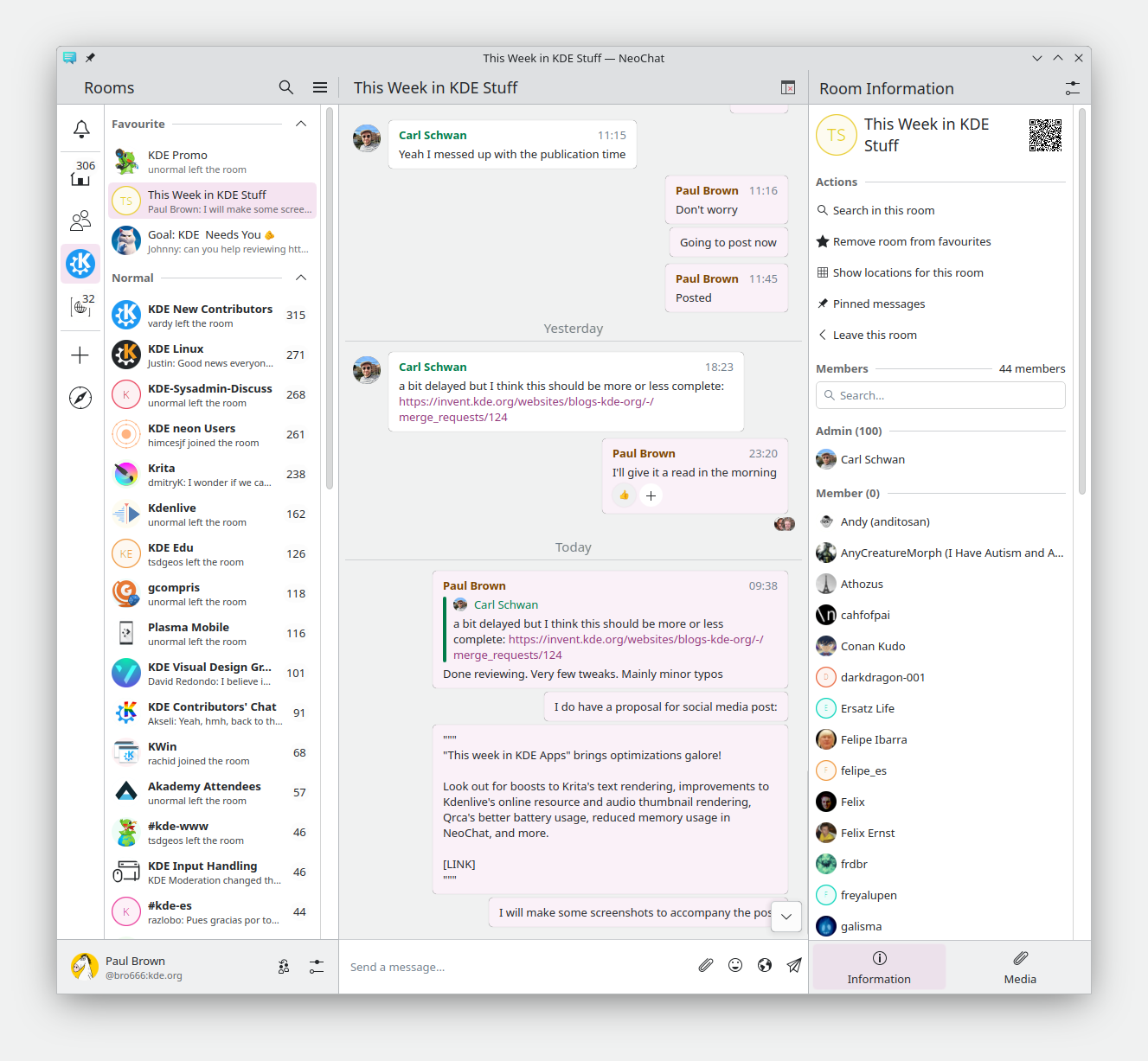Open notifications bell in the sidebar
The height and width of the screenshot is (1061, 1148).
click(x=80, y=130)
